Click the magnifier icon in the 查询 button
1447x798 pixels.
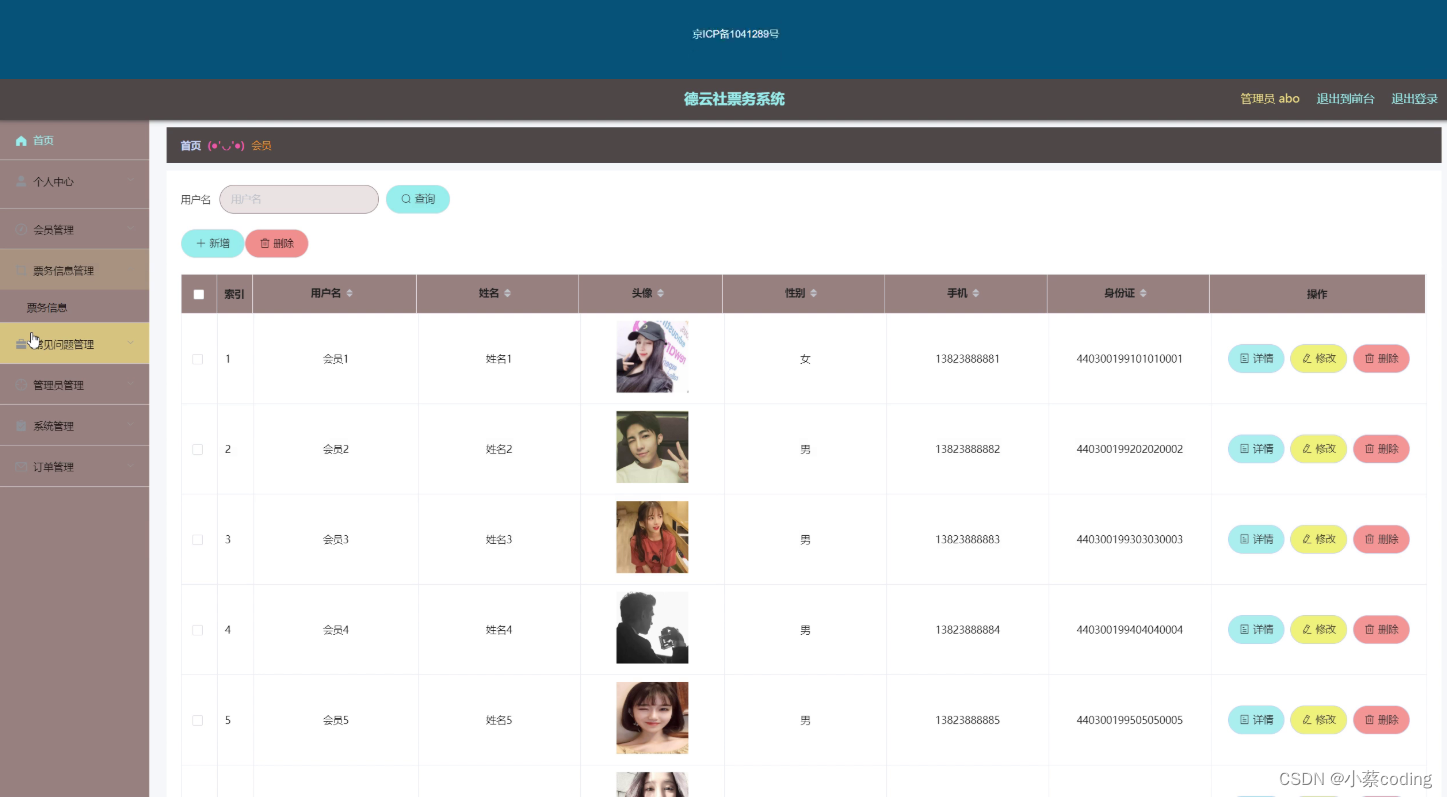406,199
